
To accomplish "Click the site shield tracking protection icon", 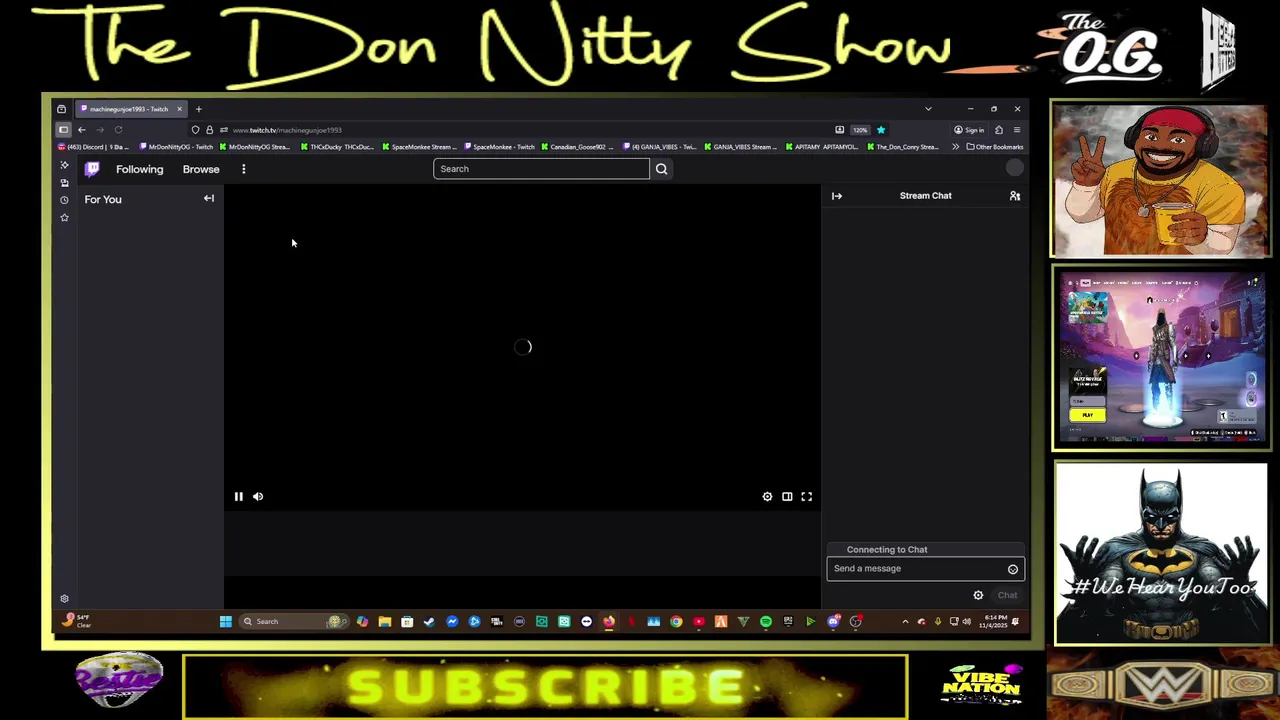I will (x=195, y=130).
